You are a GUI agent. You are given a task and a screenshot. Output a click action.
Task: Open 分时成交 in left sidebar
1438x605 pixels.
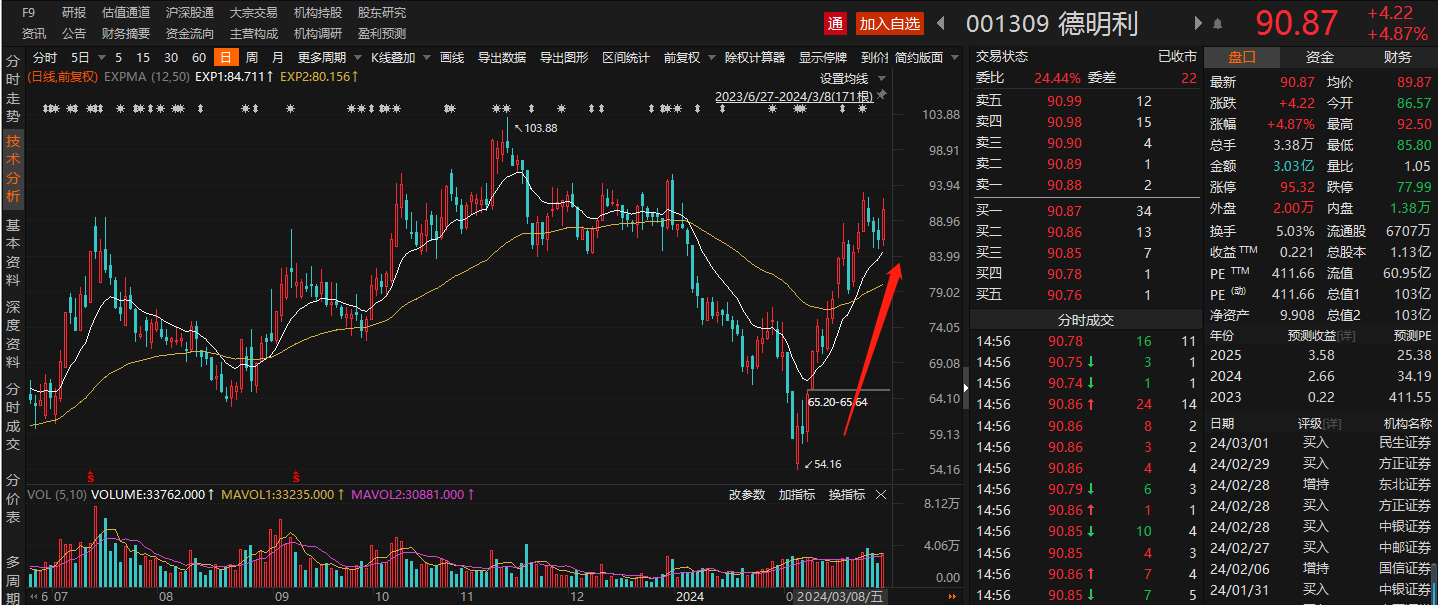pyautogui.click(x=13, y=416)
